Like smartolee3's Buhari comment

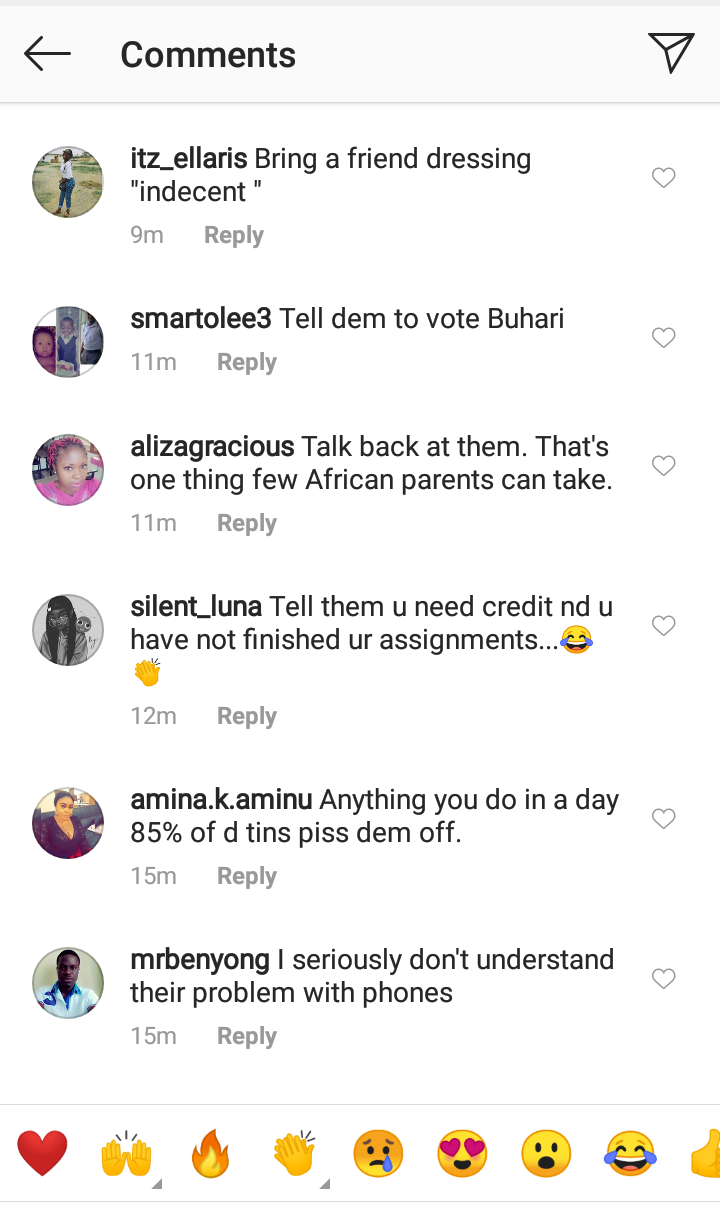663,338
